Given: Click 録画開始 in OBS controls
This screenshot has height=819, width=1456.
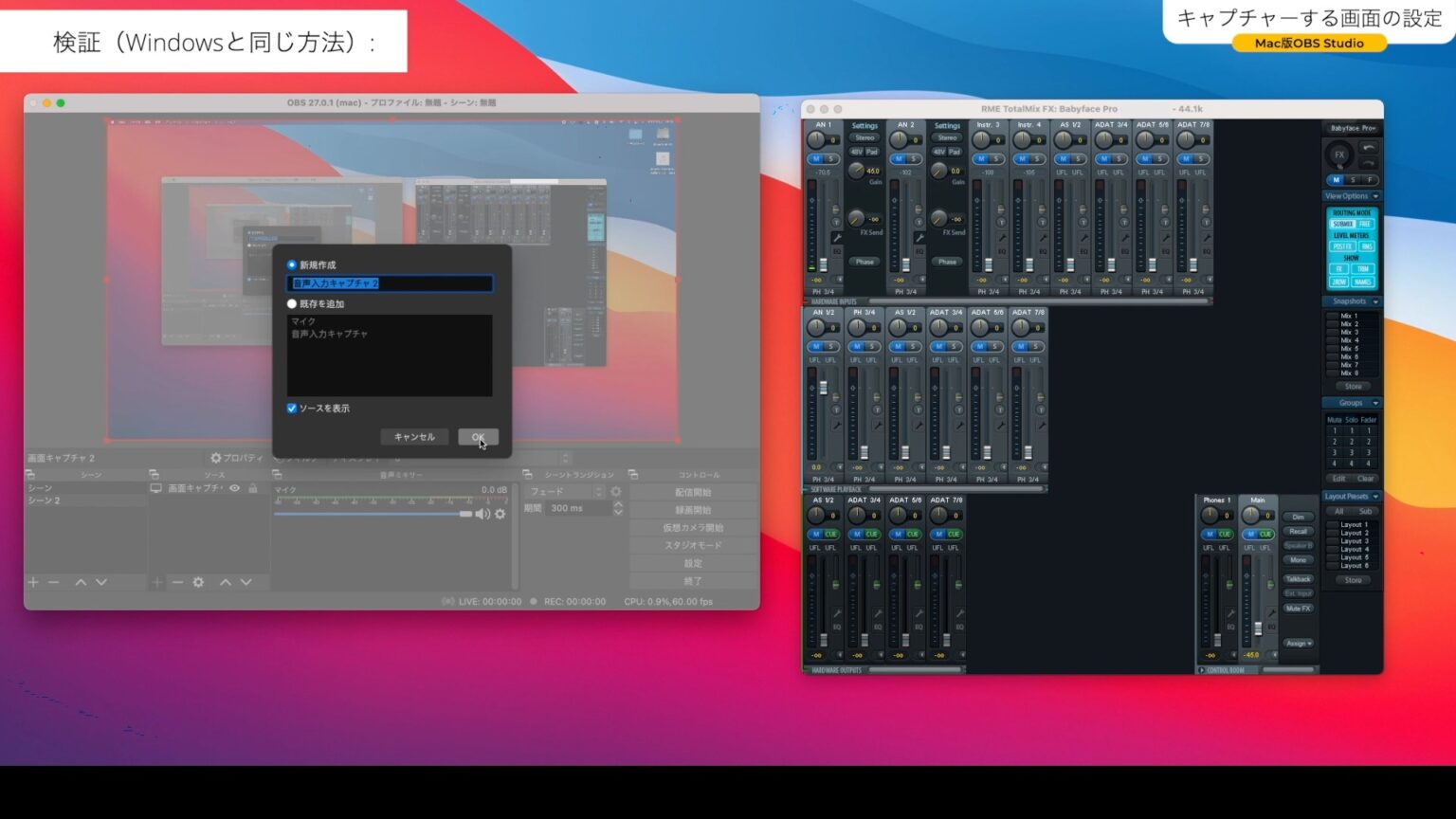Looking at the screenshot, I should point(693,510).
